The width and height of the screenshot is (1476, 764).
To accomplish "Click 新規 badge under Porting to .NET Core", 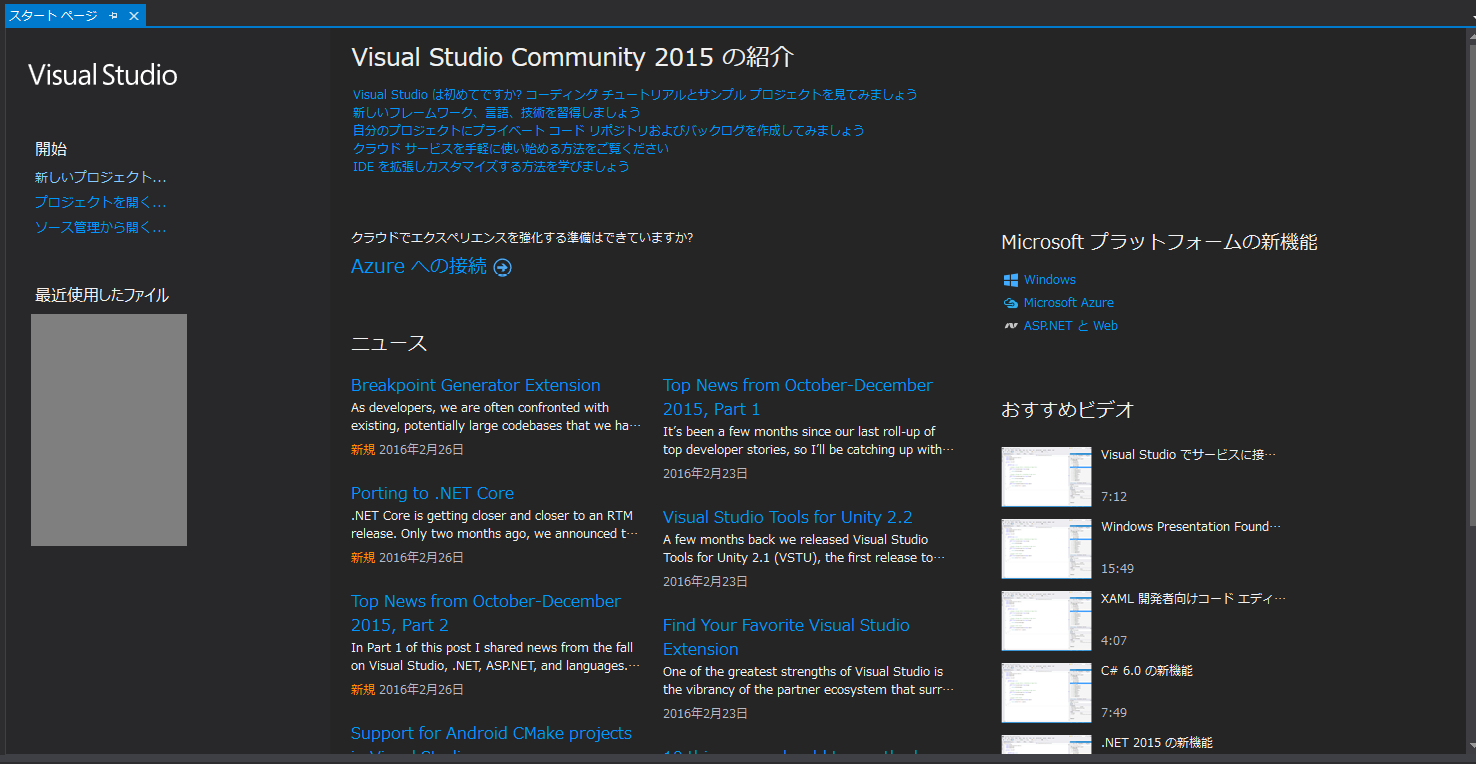I will 363,558.
